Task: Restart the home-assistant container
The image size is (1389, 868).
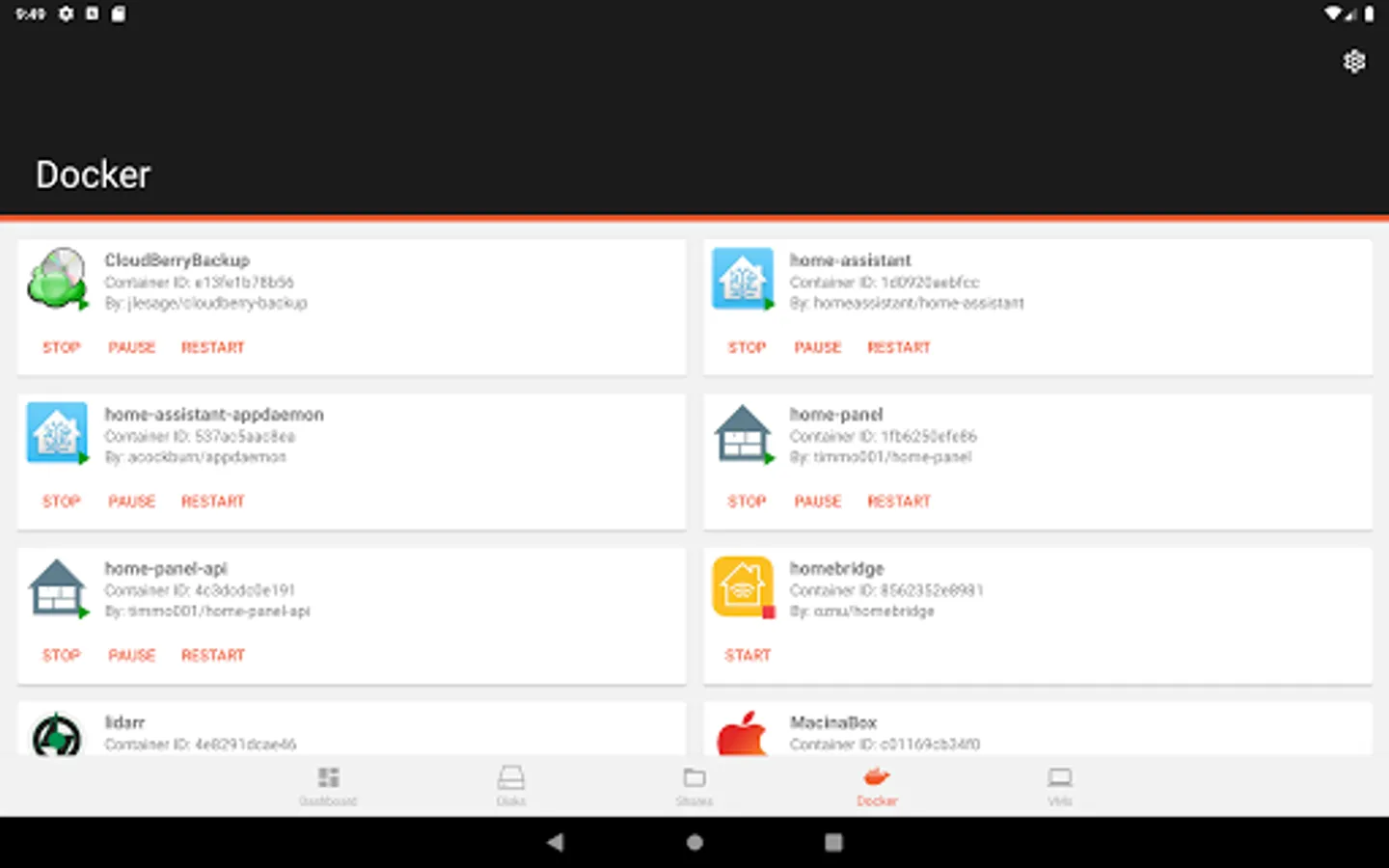Action: point(899,347)
